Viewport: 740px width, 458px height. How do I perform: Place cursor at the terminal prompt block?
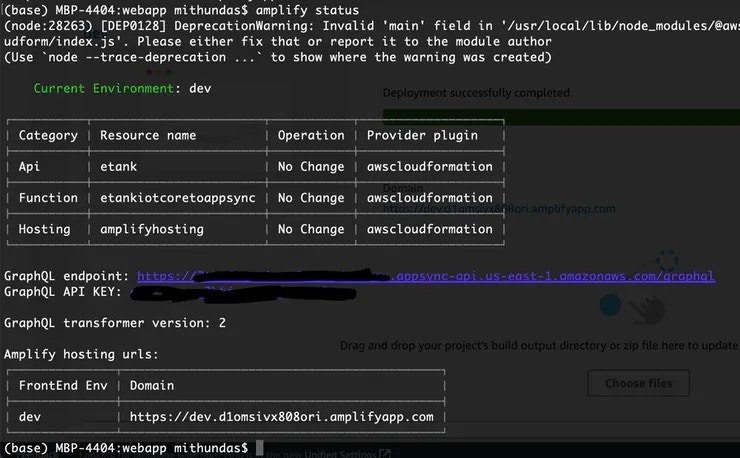click(259, 448)
